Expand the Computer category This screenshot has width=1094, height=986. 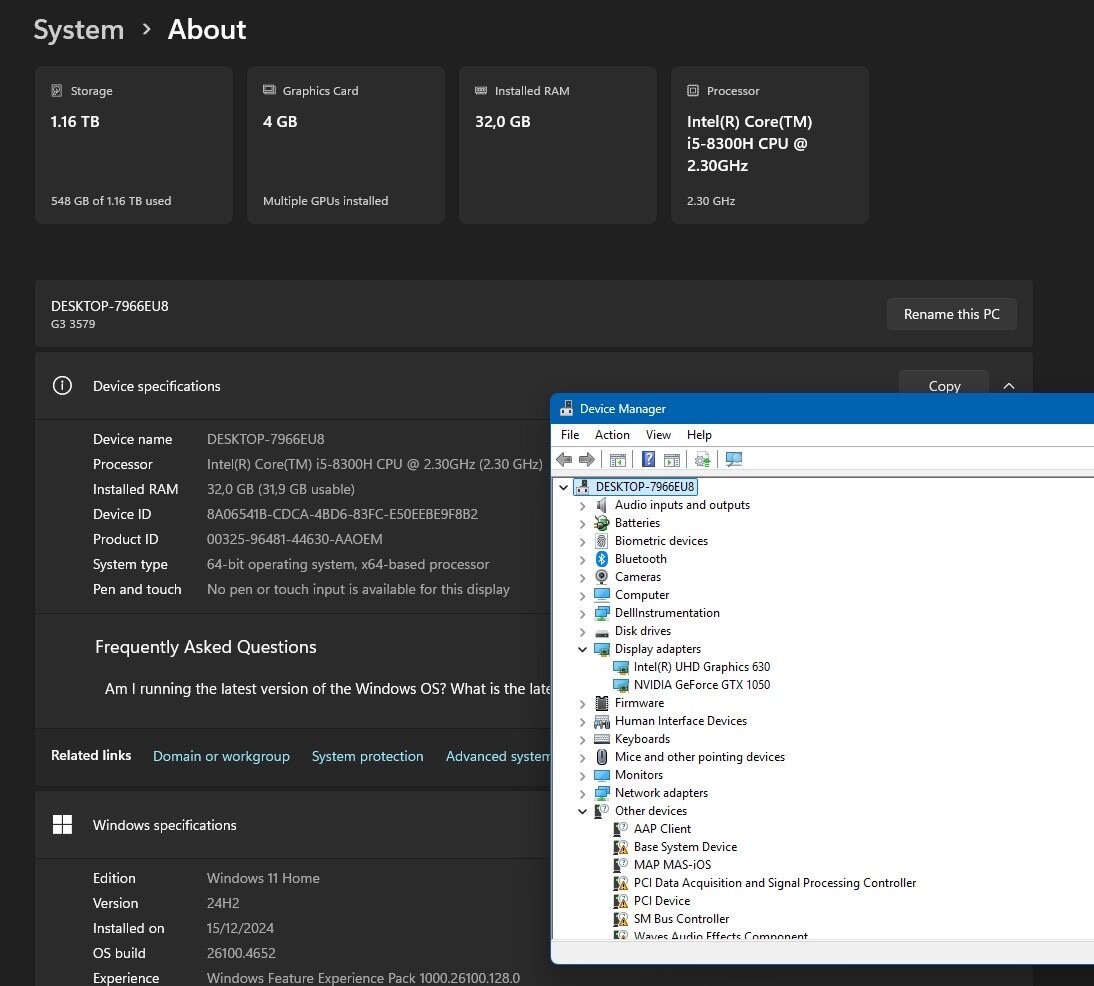pyautogui.click(x=583, y=595)
